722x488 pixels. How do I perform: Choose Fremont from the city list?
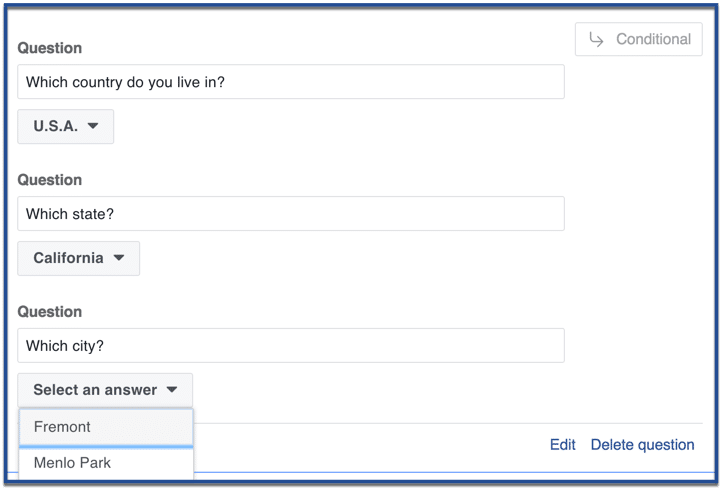(x=106, y=427)
